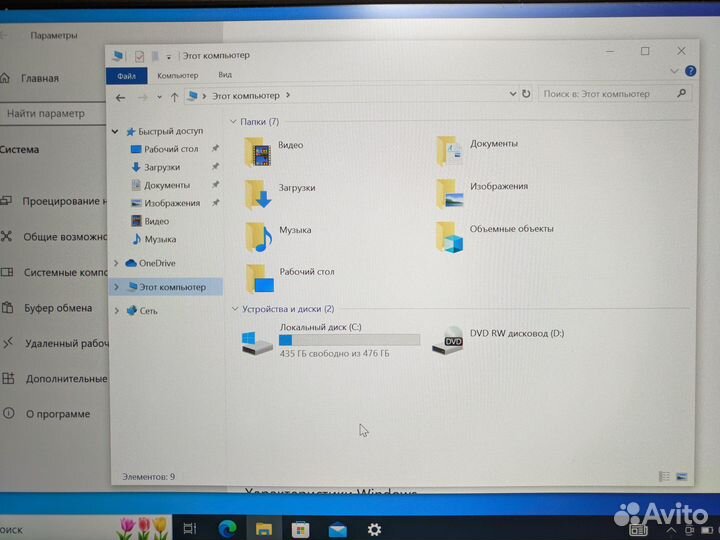Go up one level with up arrow

pos(174,97)
